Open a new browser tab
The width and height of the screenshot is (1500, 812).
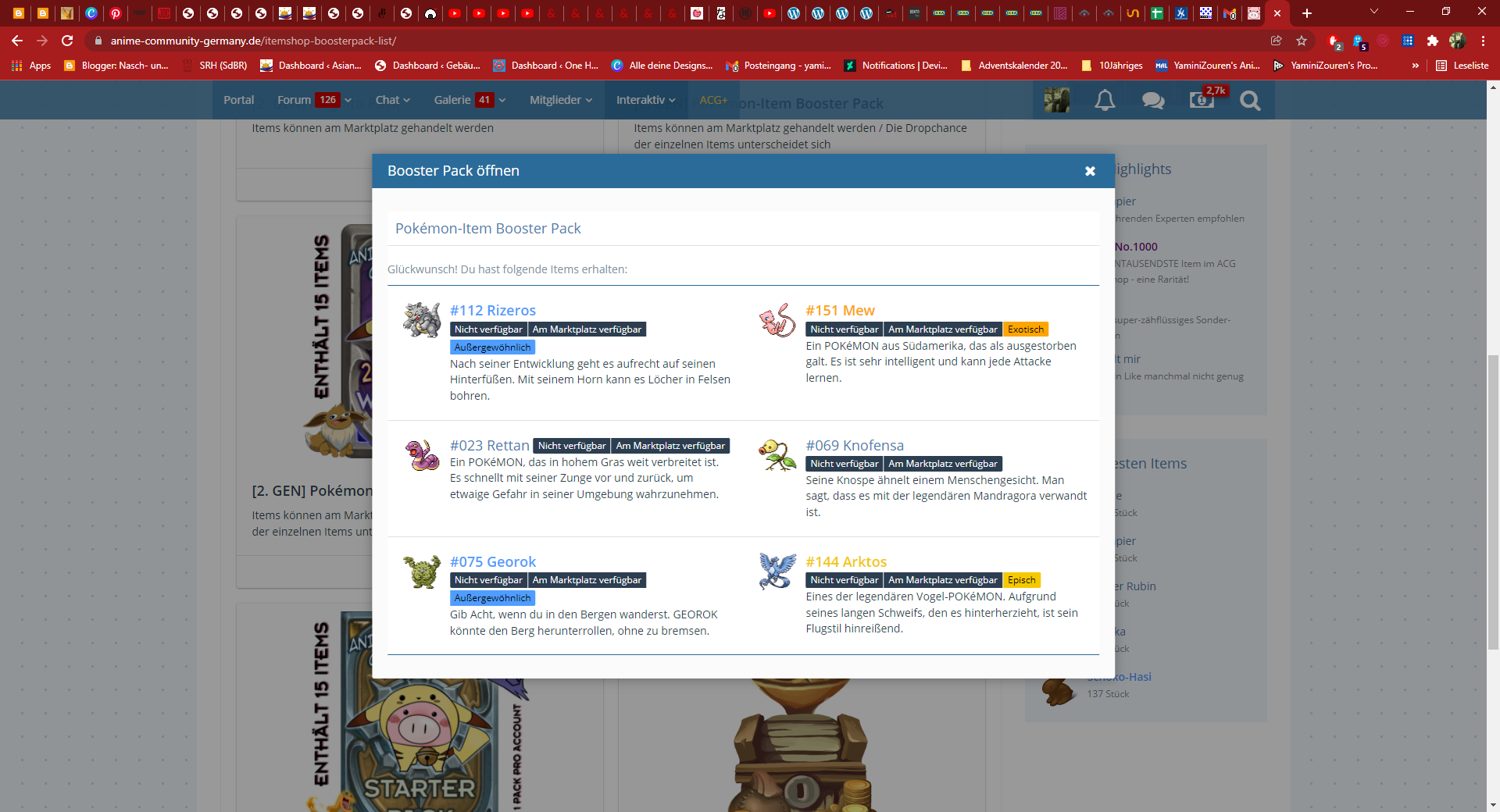[1307, 13]
